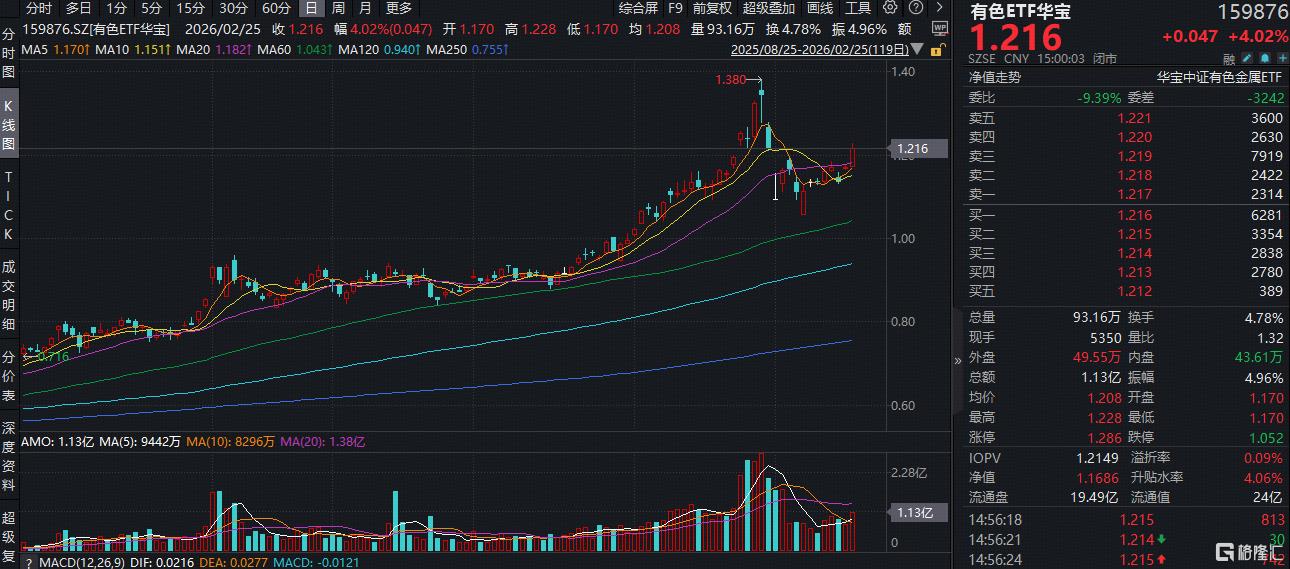Click the 有色ETF华宝 name in quote header
Screen dimensions: 1290x569
click(x=1020, y=12)
